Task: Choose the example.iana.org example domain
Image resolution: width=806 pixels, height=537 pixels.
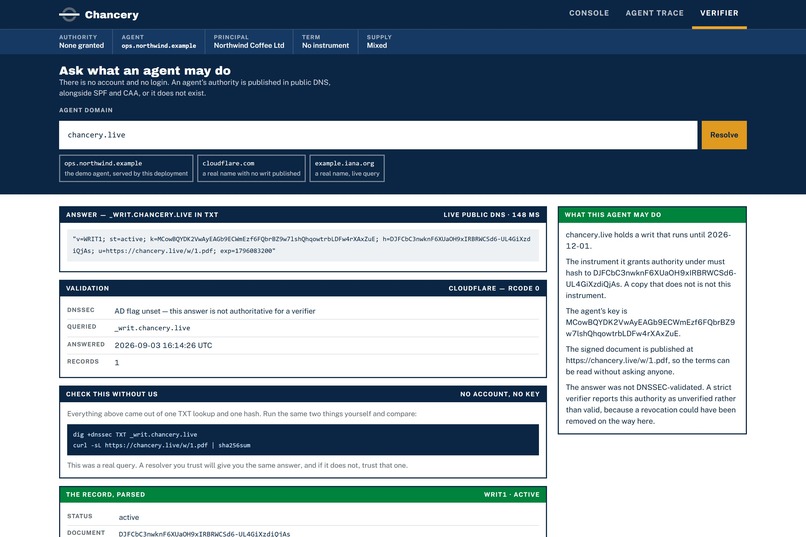Action: [347, 169]
